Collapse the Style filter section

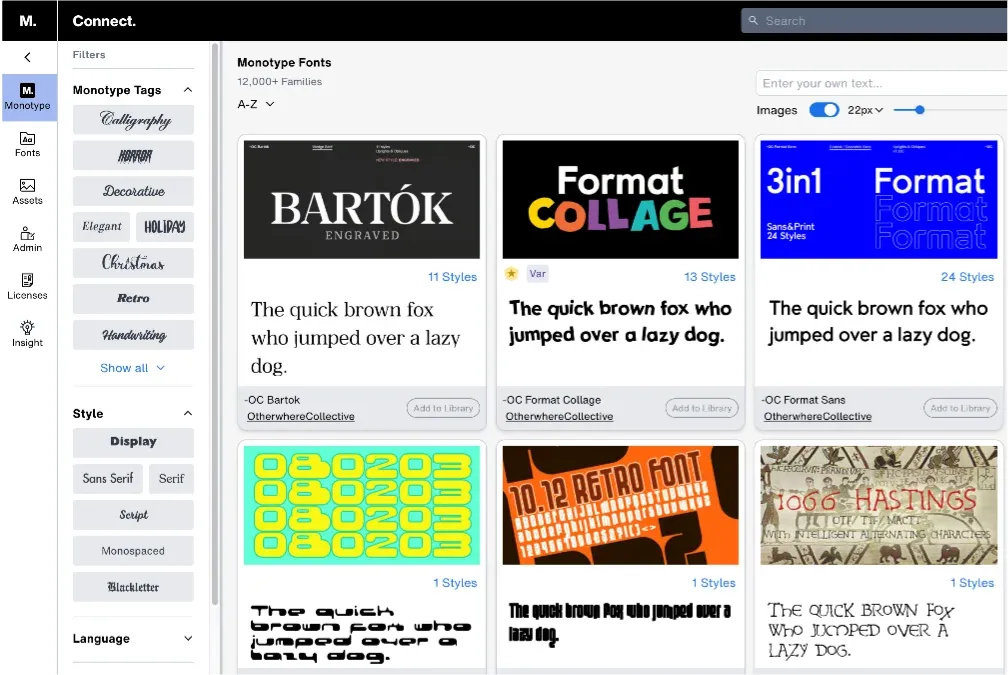click(188, 413)
